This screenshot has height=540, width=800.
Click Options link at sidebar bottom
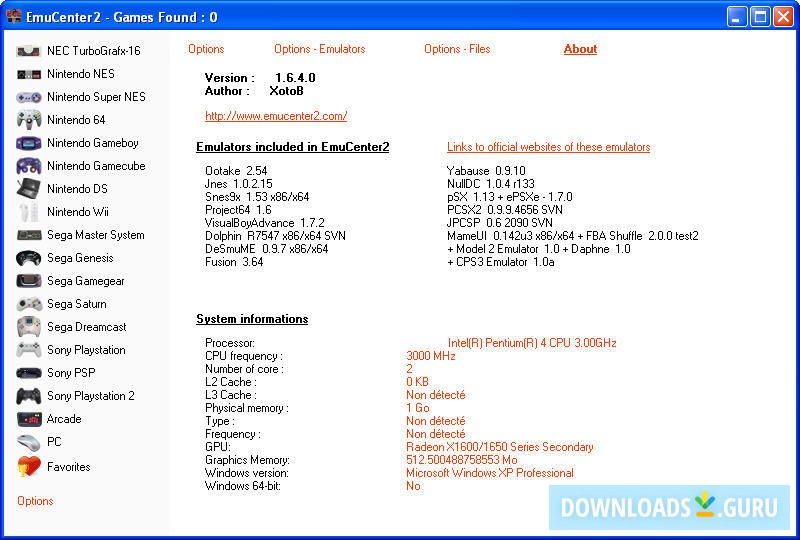coord(35,501)
